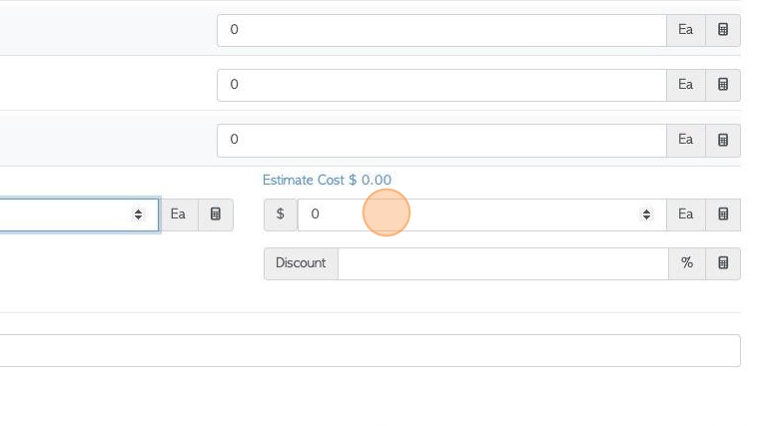Click the Discount label addon
The image size is (764, 426).
click(x=301, y=264)
